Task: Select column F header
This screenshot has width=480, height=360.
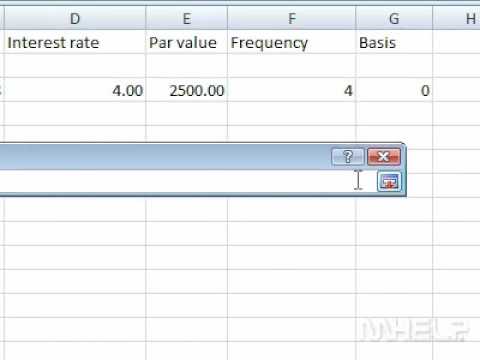Action: click(x=292, y=18)
